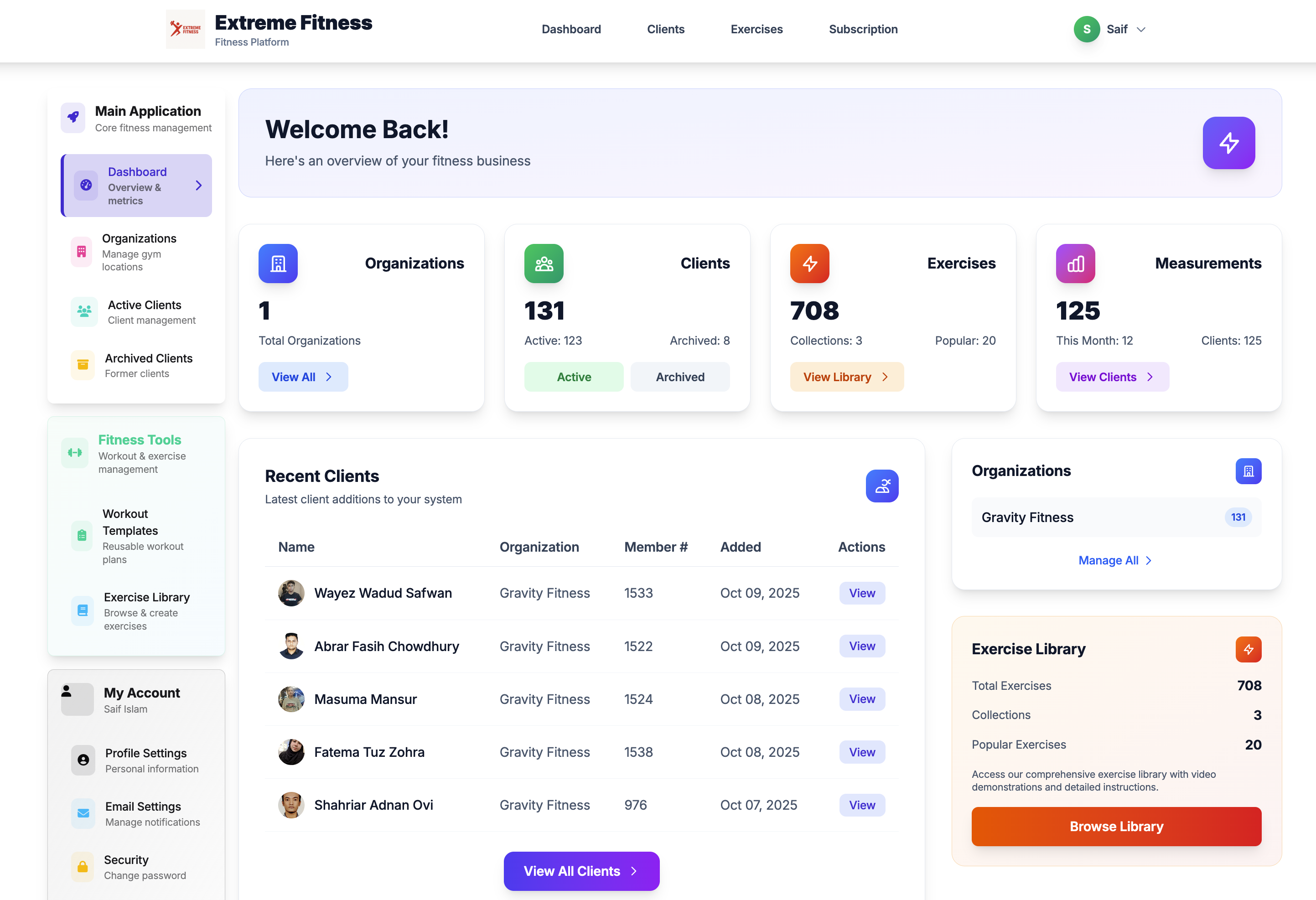
Task: Open the Subscription top navigation item
Action: pos(862,30)
